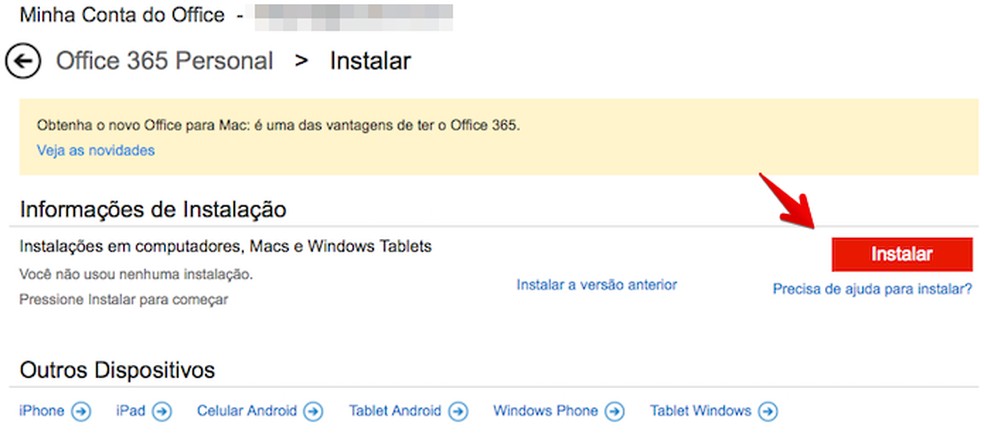
Task: Choose the Windows Phone link
Action: pyautogui.click(x=545, y=411)
